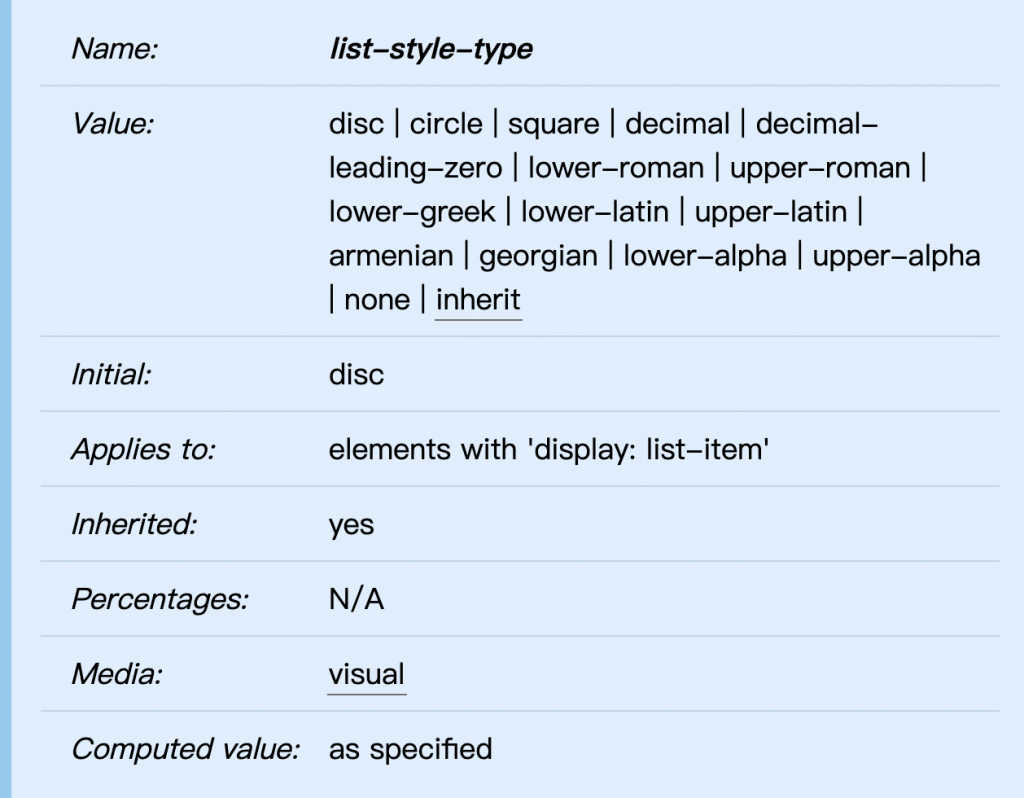Click the 'Computed value:' label
Screen dimensions: 1024x798
point(186,749)
